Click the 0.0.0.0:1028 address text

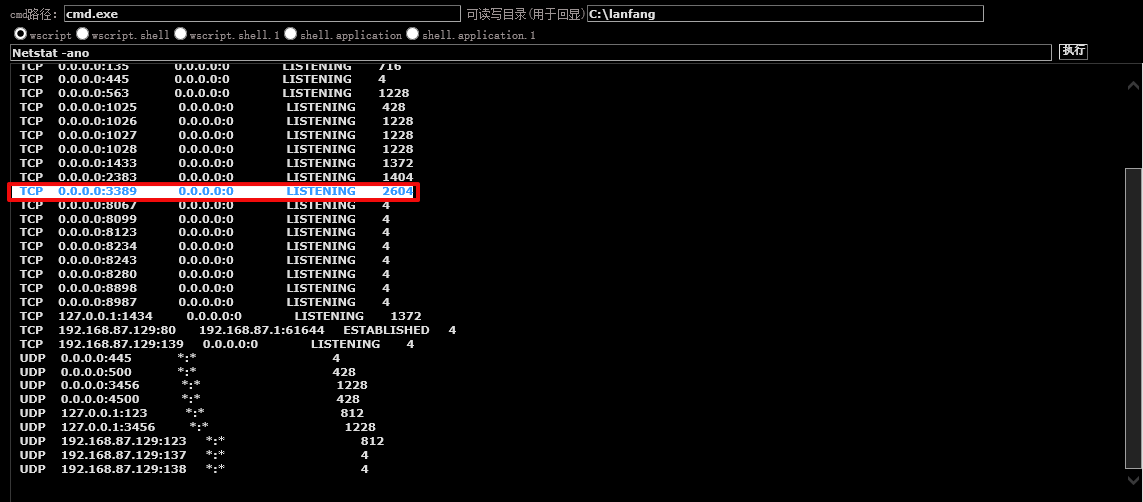tap(98, 149)
